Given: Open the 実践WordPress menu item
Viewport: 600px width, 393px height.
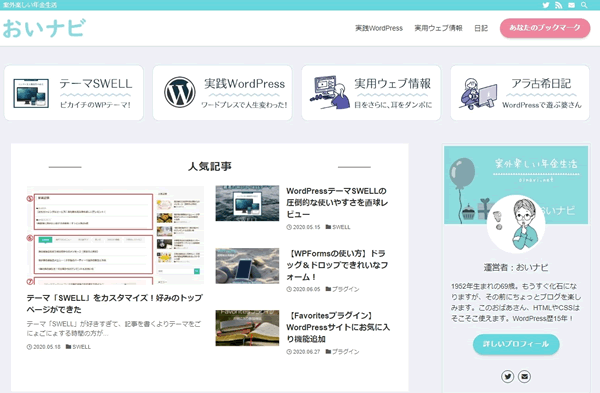Looking at the screenshot, I should (x=379, y=28).
